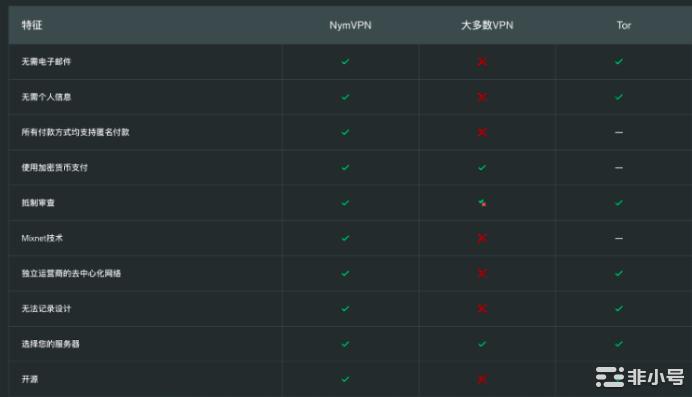Select the 大多数VPN column header
Screen dimensions: 692x397
pyautogui.click(x=487, y=25)
